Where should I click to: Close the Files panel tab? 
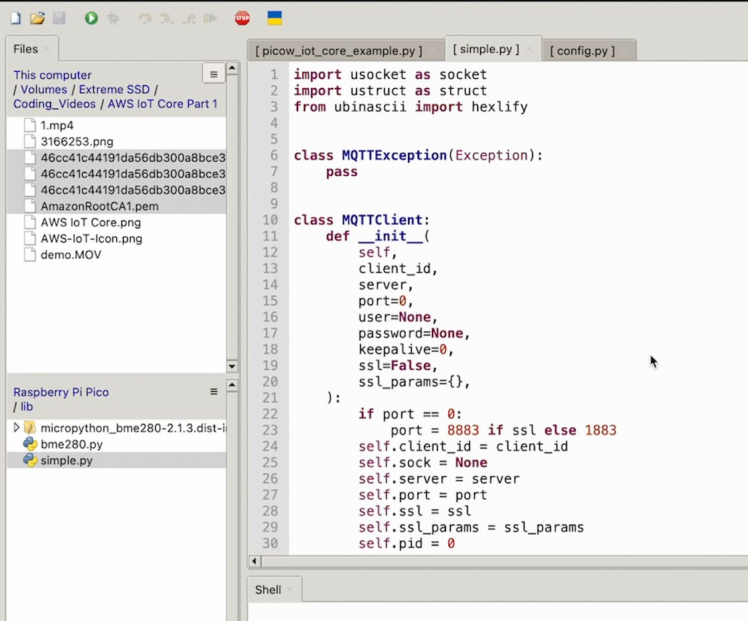47,49
